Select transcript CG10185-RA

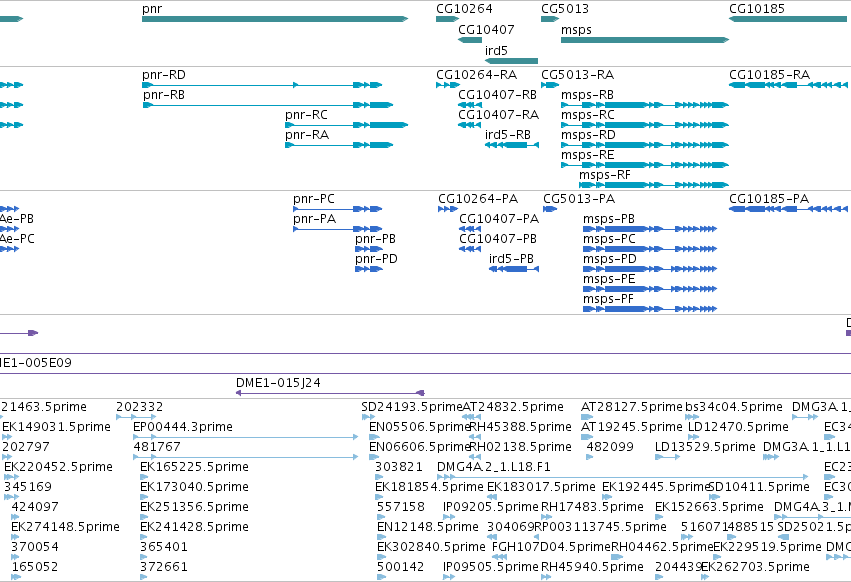[788, 85]
